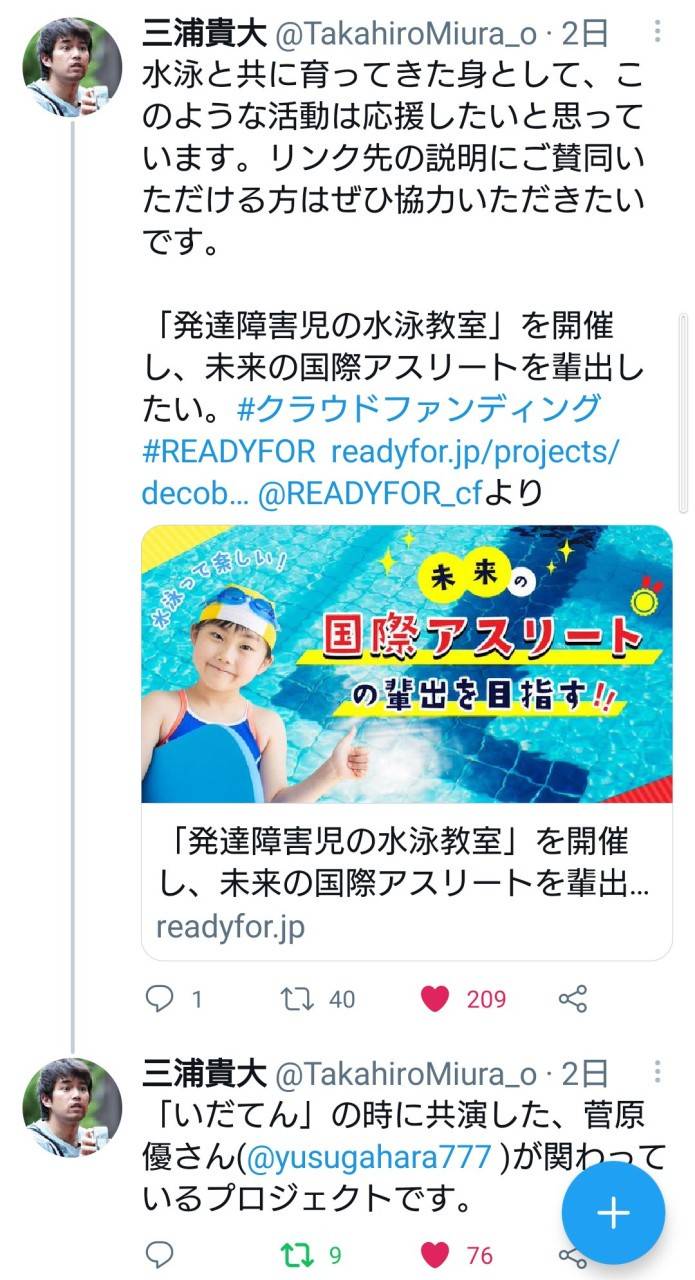695x1280 pixels.
Task: Unlike the first tweet with 209 likes
Action: [434, 998]
